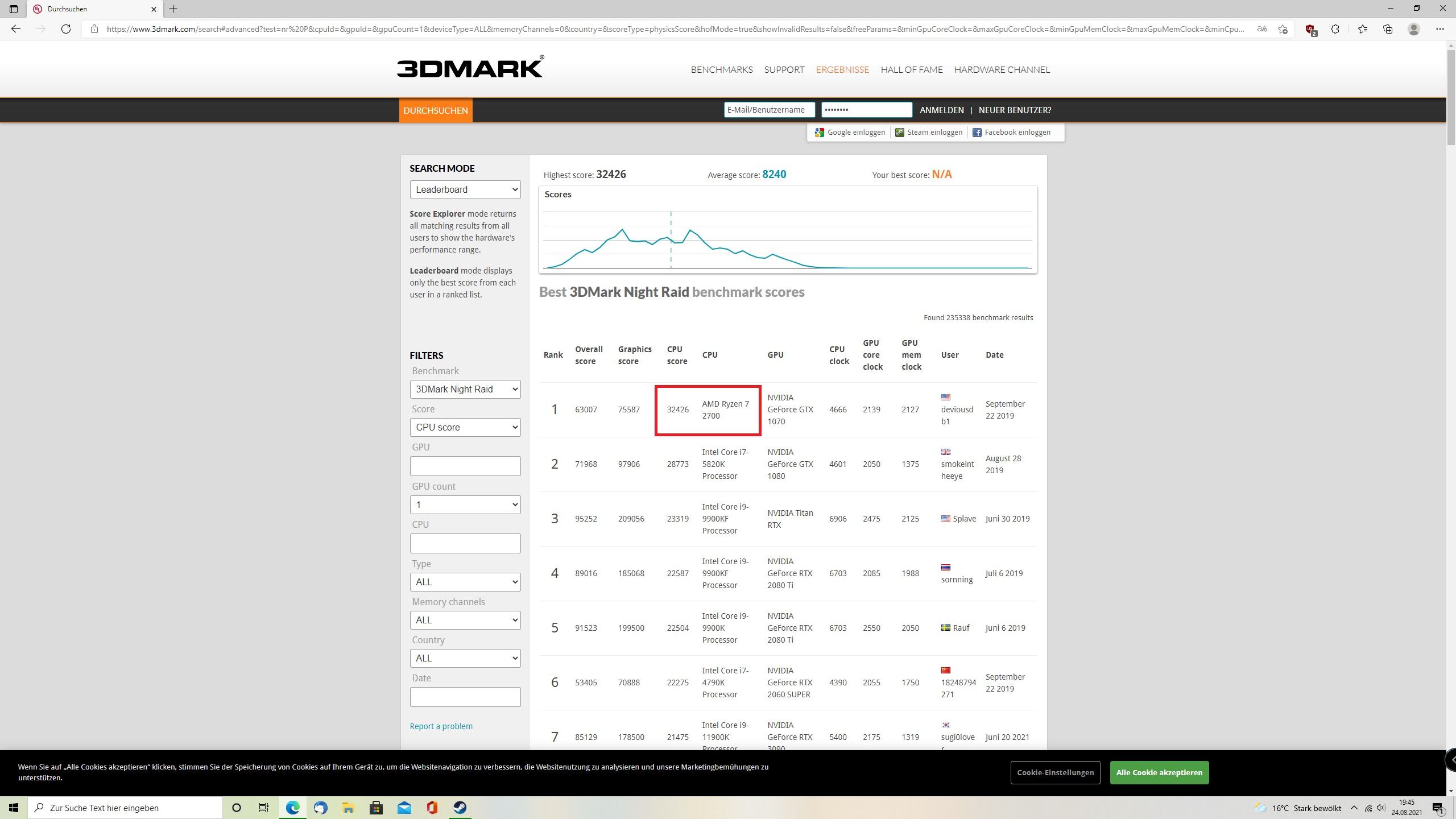Open the Memory channels dropdown
The image size is (1456, 819).
pos(465,621)
